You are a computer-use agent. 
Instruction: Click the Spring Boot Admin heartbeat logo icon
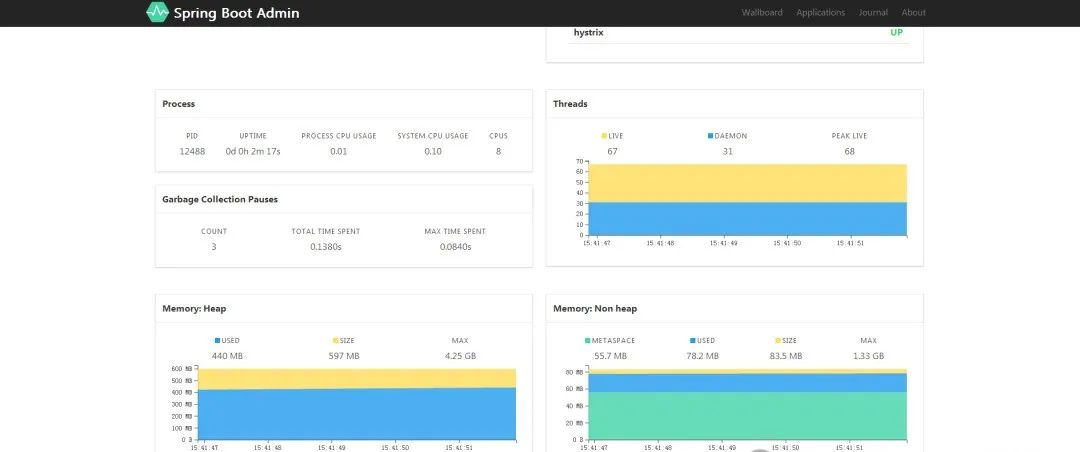pyautogui.click(x=157, y=12)
